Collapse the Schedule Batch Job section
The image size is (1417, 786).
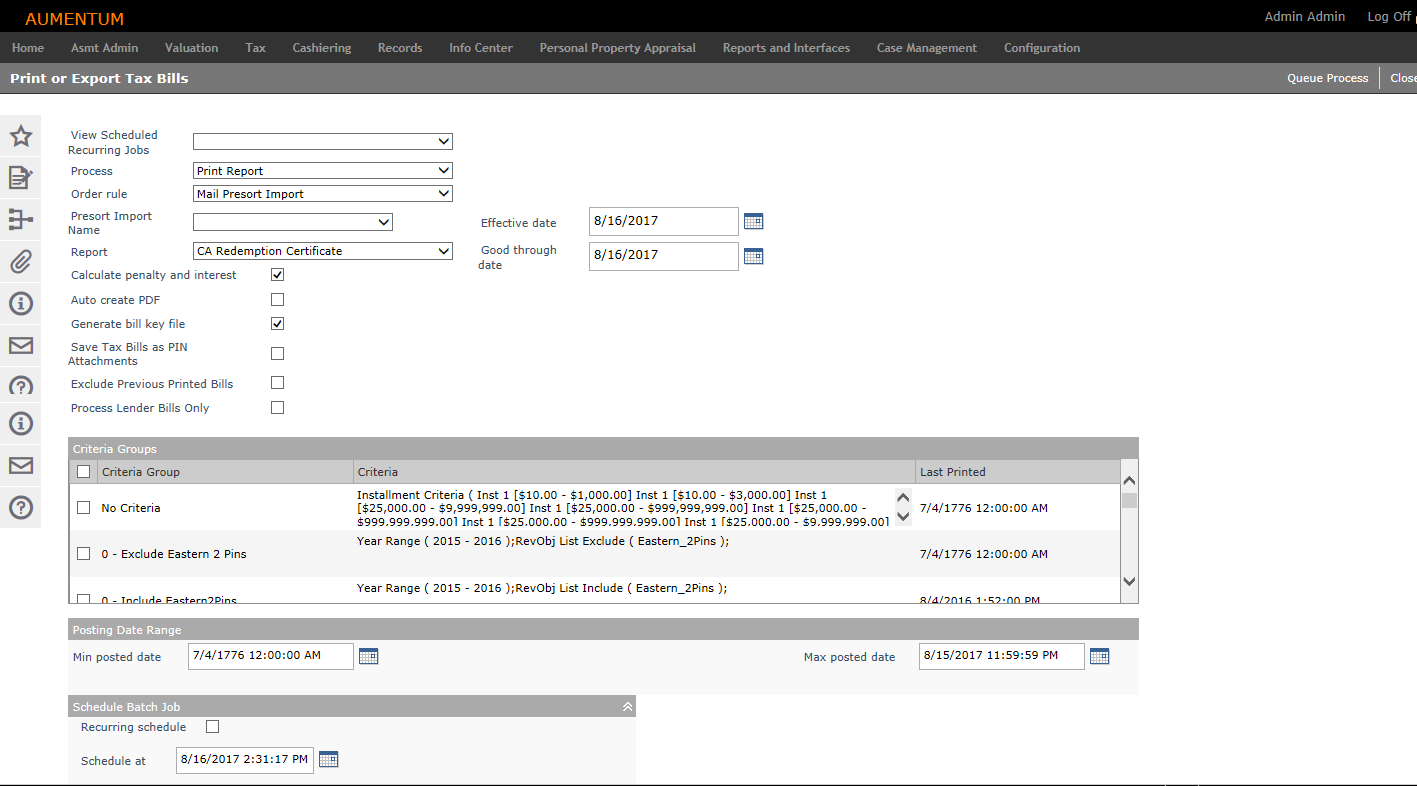point(627,707)
